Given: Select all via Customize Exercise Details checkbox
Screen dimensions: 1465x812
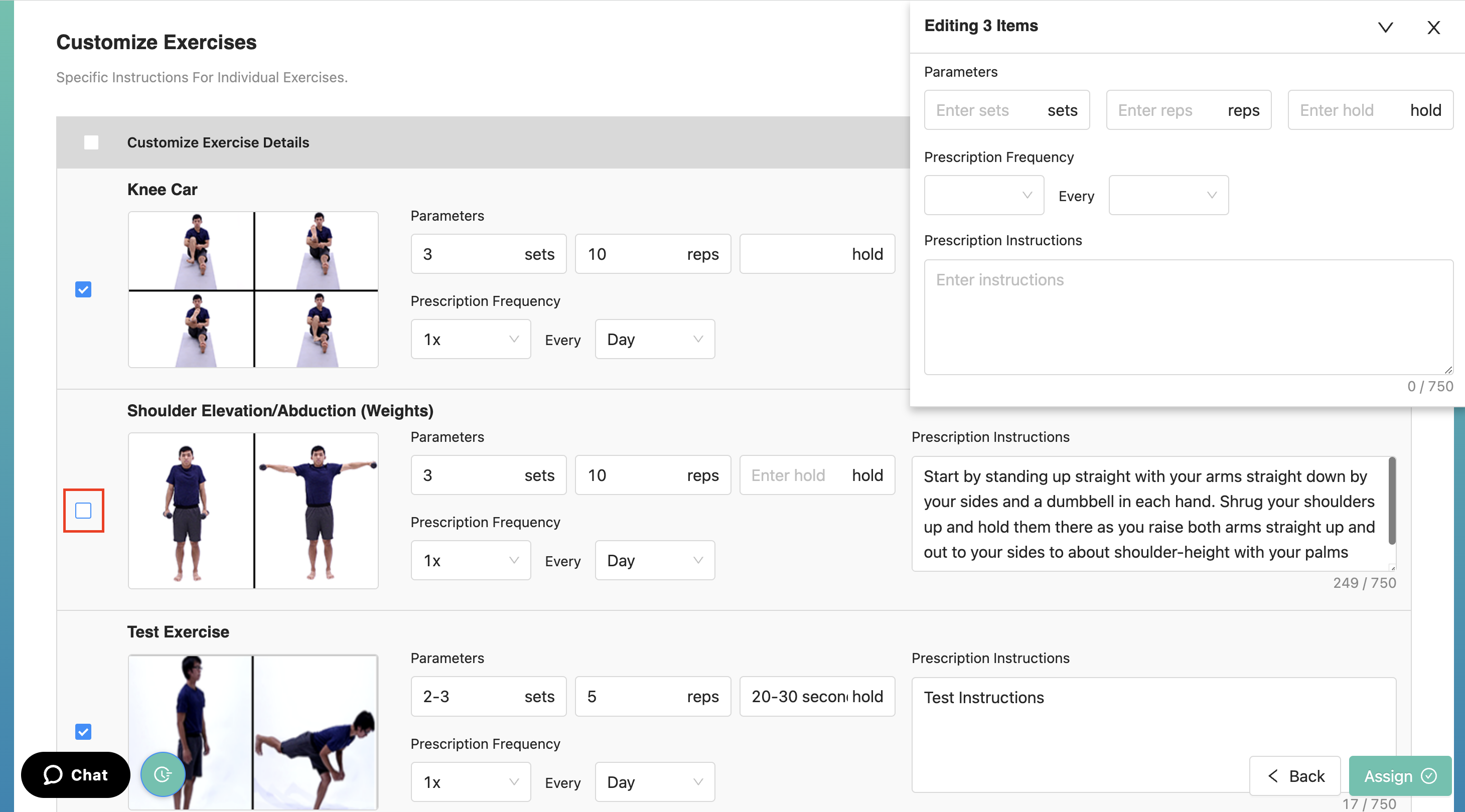Looking at the screenshot, I should pos(91,142).
